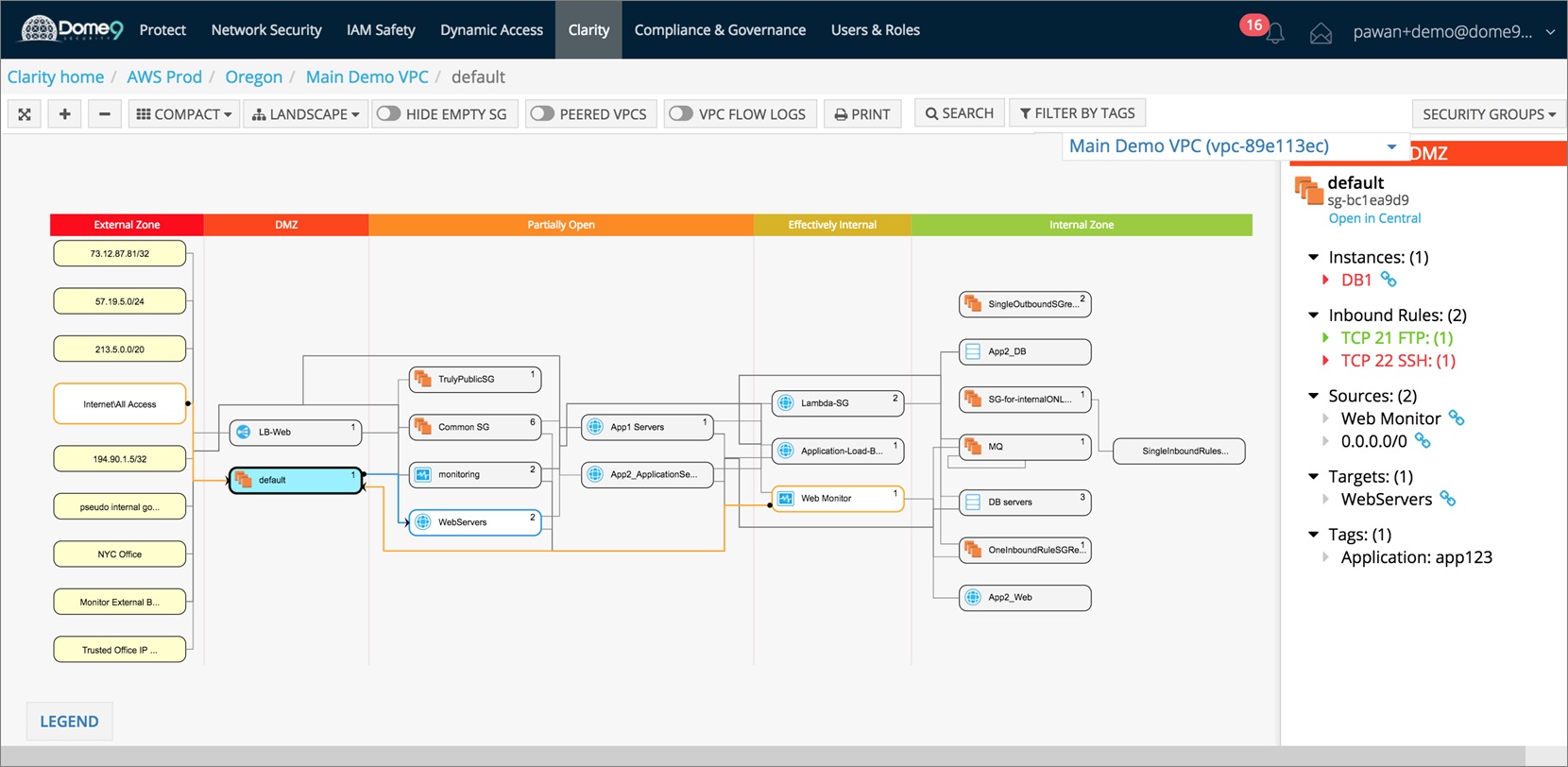Click the Dome9 logo
This screenshot has width=1568, height=767.
72,29
